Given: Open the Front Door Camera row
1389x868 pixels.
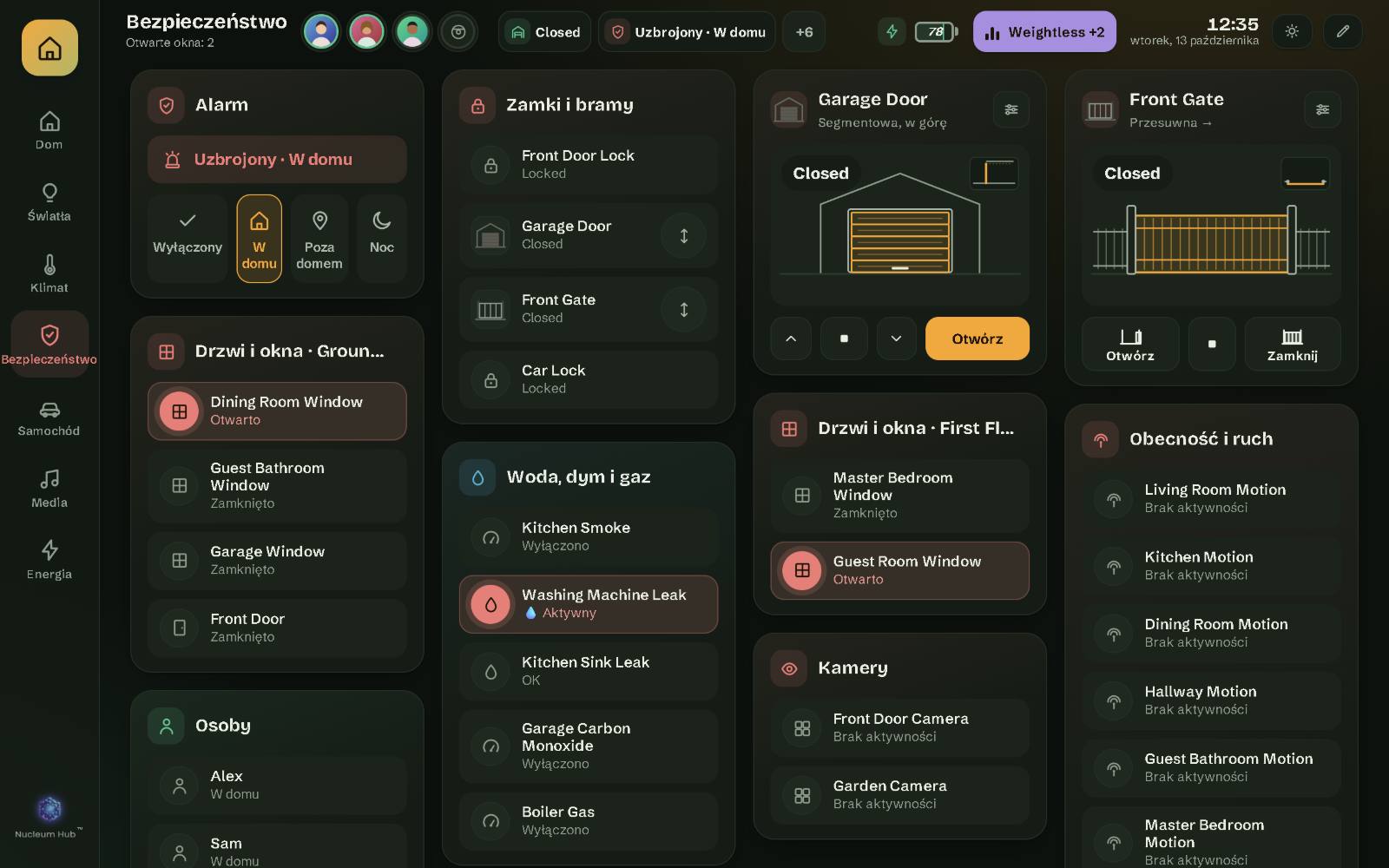Looking at the screenshot, I should [899, 727].
